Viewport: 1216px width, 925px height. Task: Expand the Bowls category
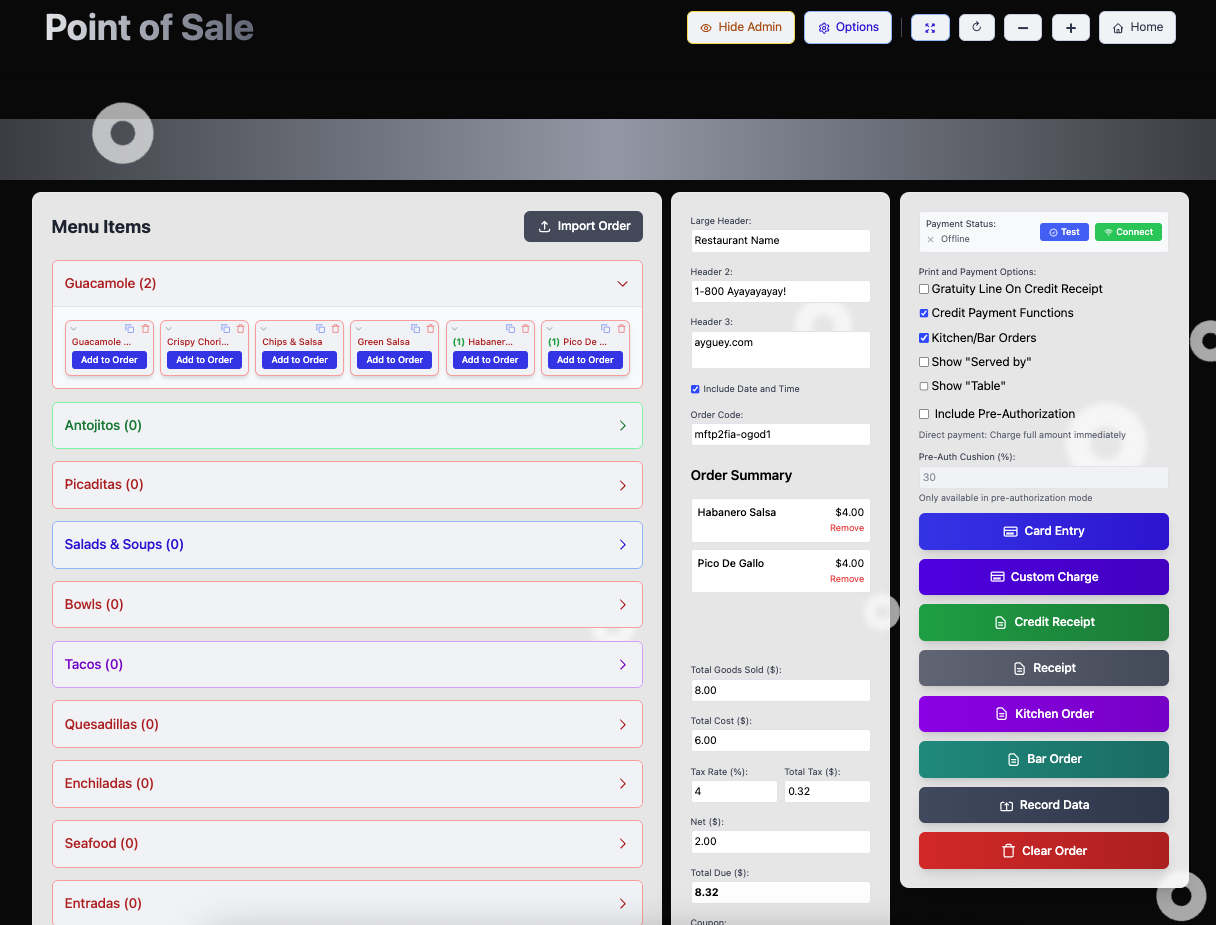(x=347, y=604)
